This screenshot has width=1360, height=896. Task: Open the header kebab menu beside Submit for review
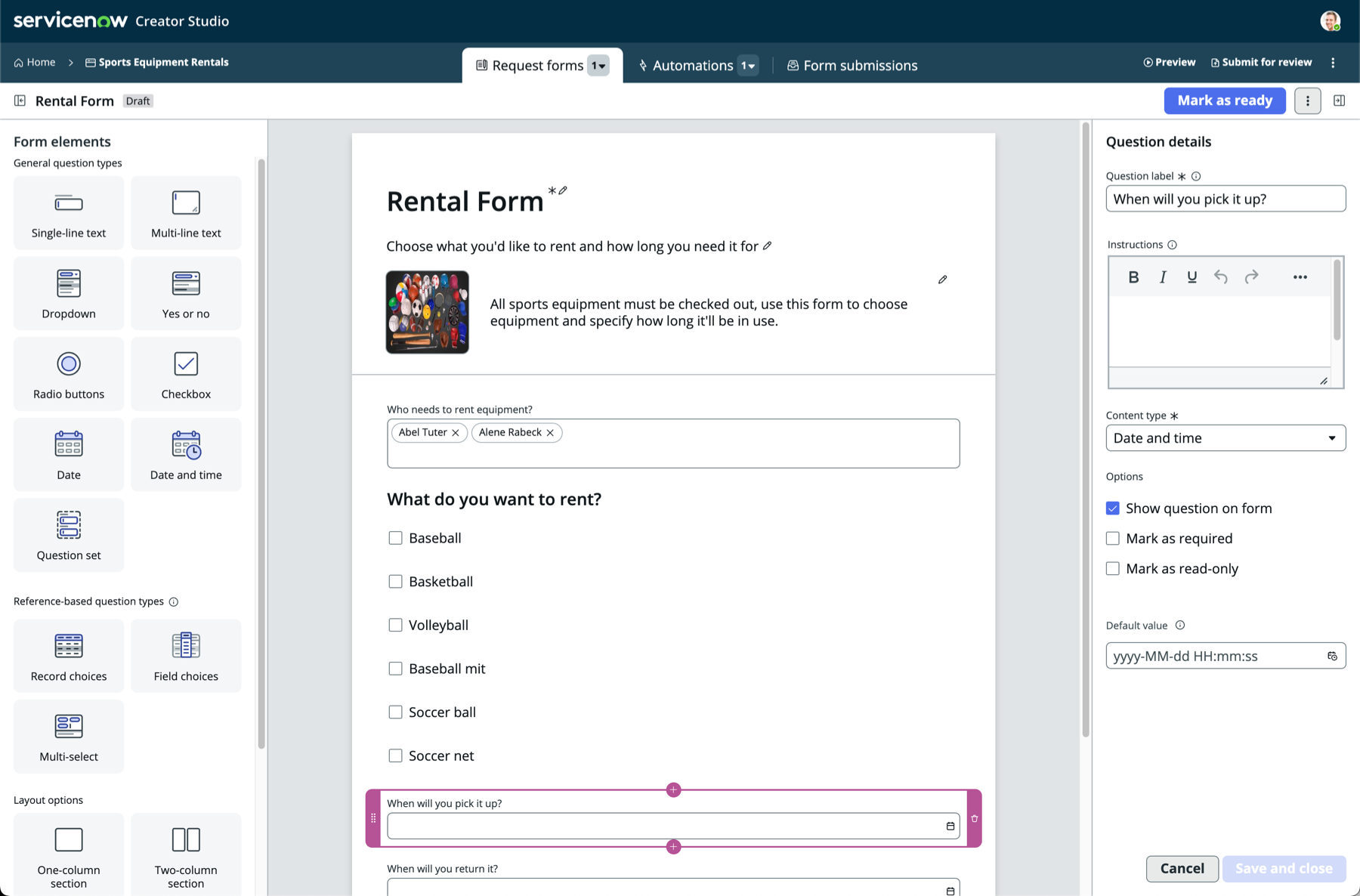click(1333, 63)
